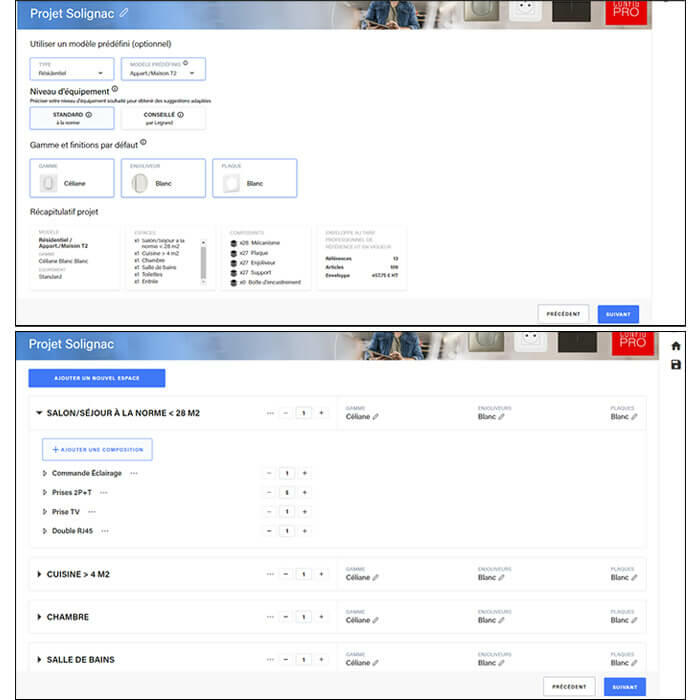Click Précédent in the lower panel
Viewport: 700px width, 700px height.
click(x=569, y=687)
